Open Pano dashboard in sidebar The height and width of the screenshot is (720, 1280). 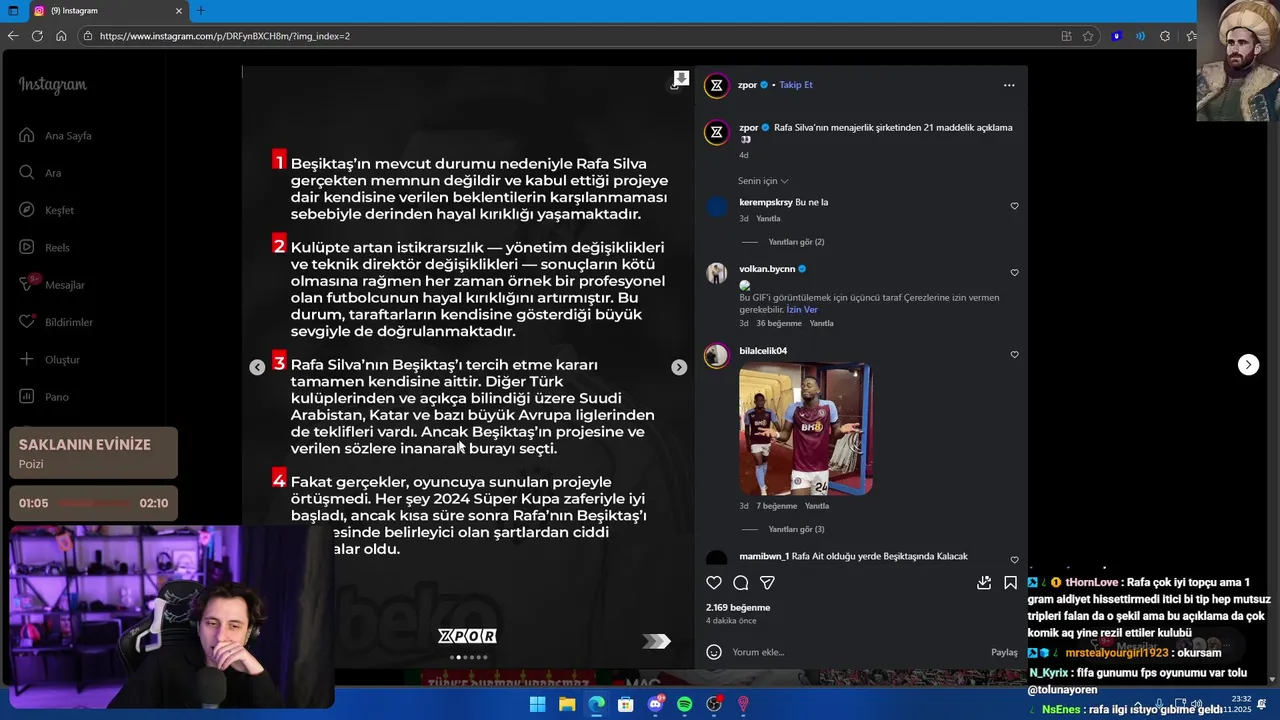(44, 397)
